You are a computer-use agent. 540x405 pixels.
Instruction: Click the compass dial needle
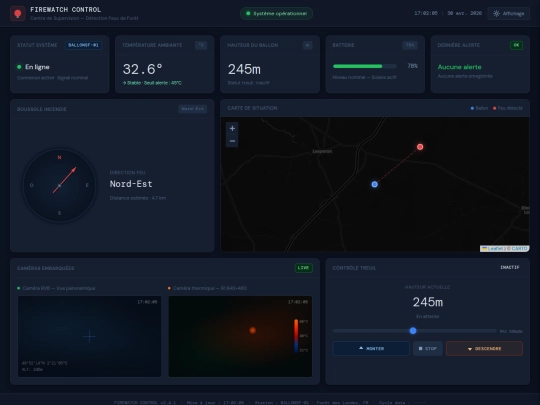[64, 180]
